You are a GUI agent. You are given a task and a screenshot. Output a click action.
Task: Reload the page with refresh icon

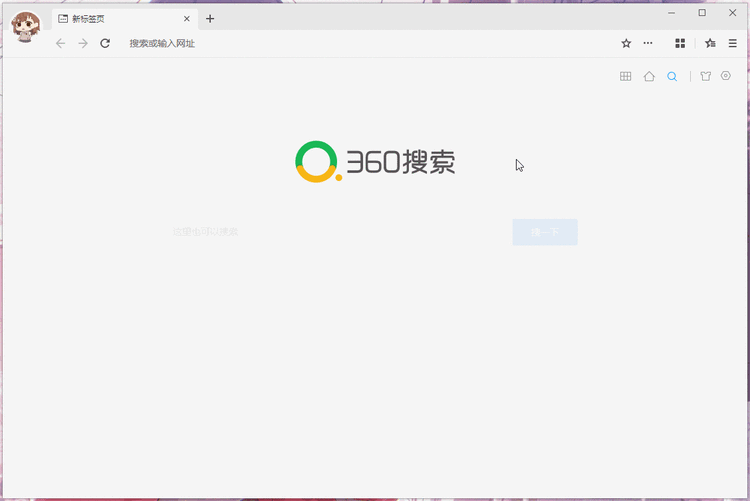tap(105, 44)
